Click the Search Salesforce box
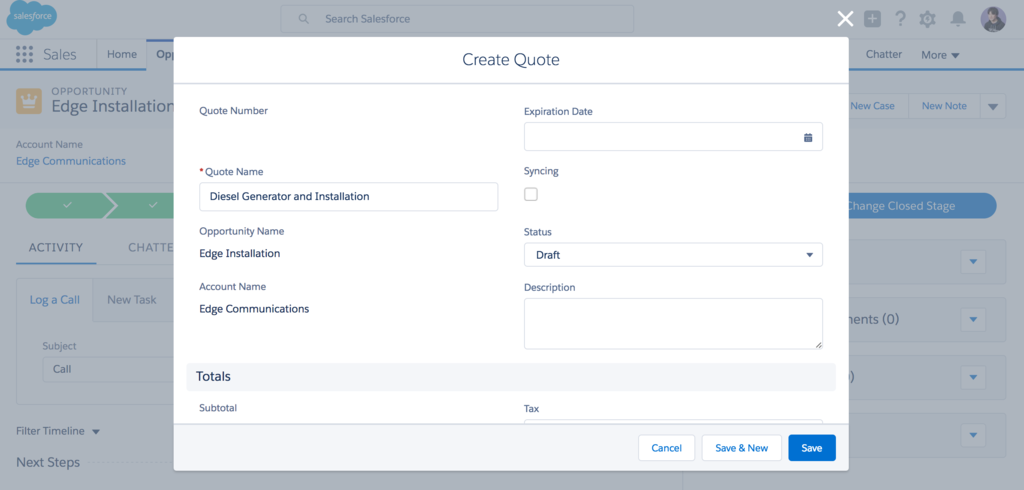 click(457, 19)
